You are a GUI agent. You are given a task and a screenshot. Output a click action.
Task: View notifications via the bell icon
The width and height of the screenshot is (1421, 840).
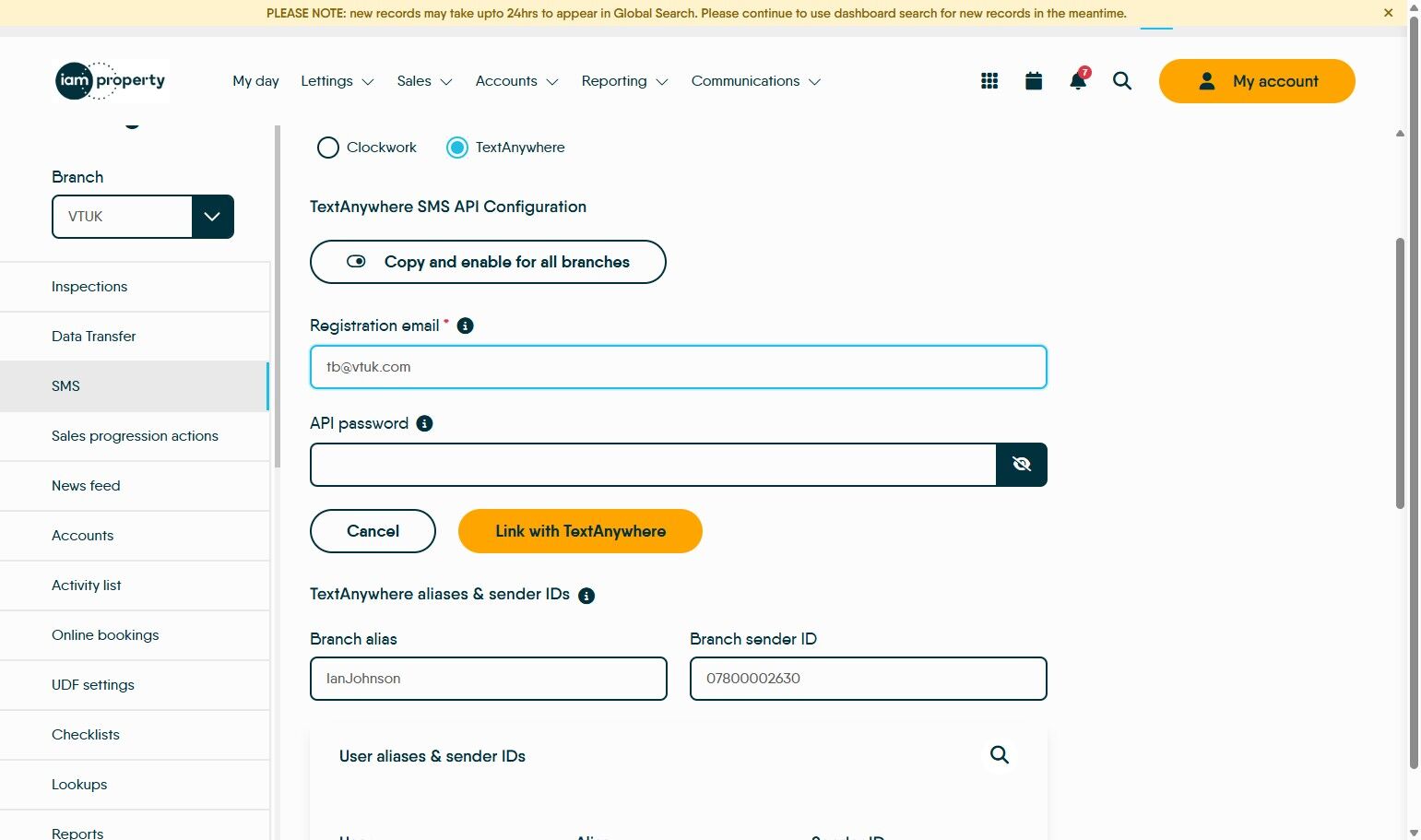1078,80
